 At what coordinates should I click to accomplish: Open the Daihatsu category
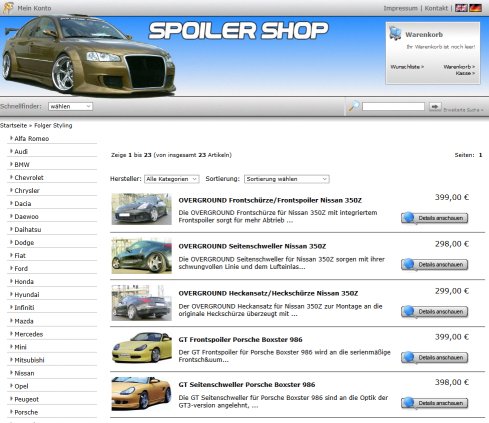coord(28,229)
